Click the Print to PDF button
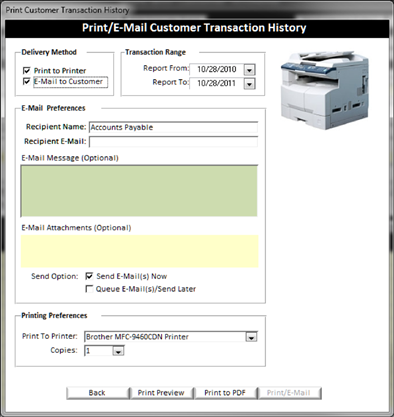 pyautogui.click(x=225, y=393)
